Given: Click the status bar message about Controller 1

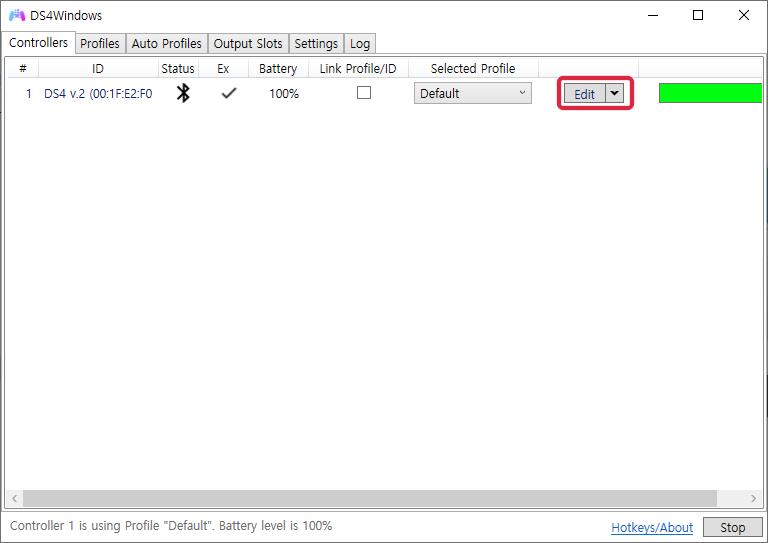Looking at the screenshot, I should (171, 526).
